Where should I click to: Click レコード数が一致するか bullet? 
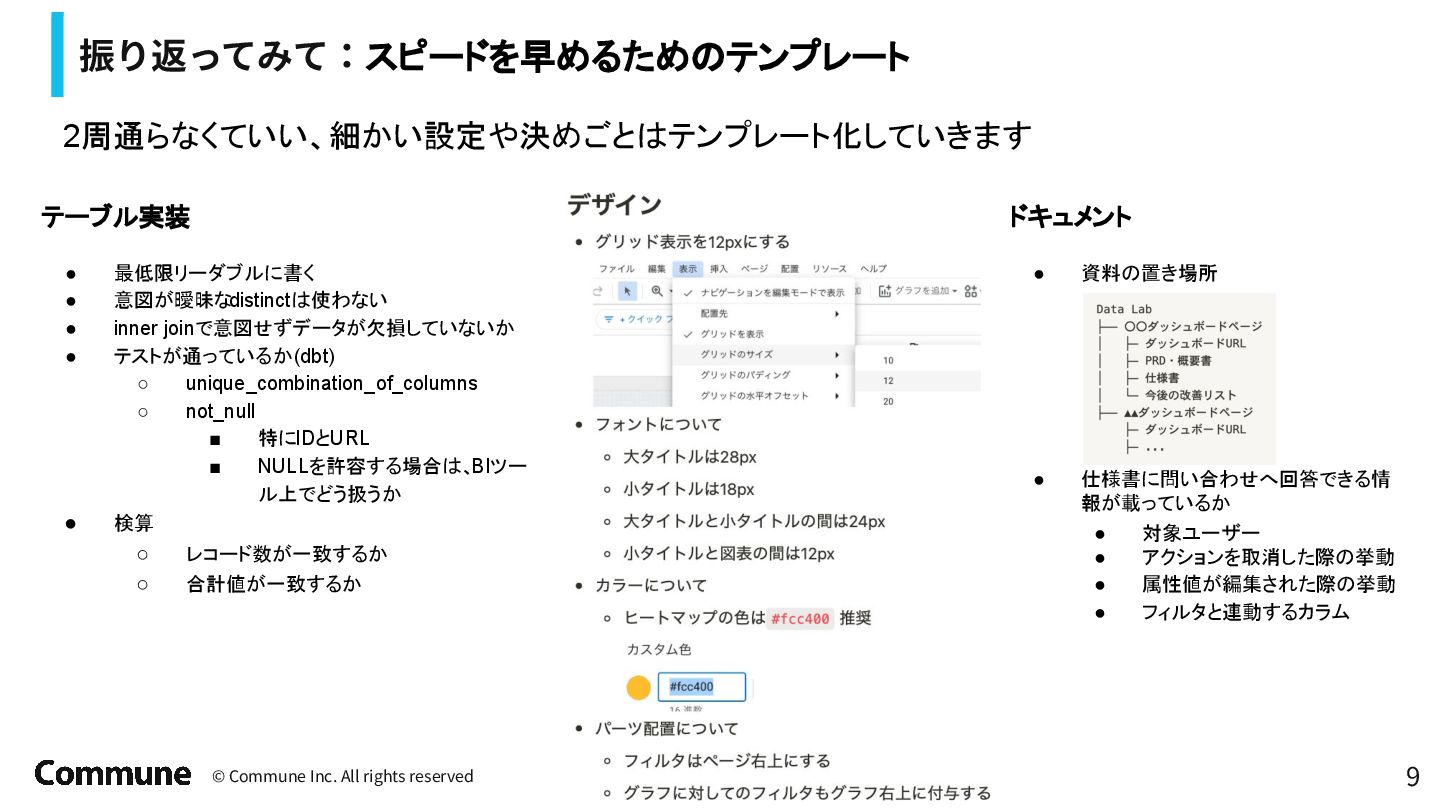point(286,553)
